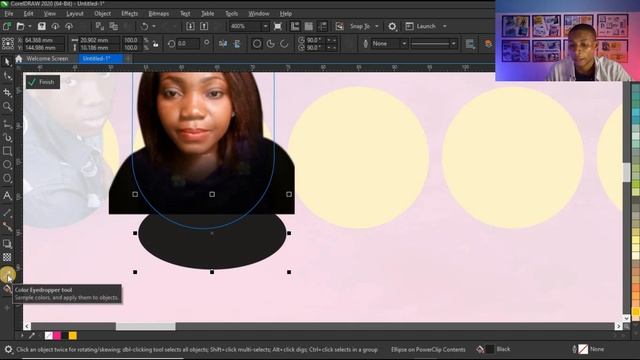Viewport: 640px width, 360px height.
Task: Select the Interactive Fill tool
Action: [x=7, y=289]
